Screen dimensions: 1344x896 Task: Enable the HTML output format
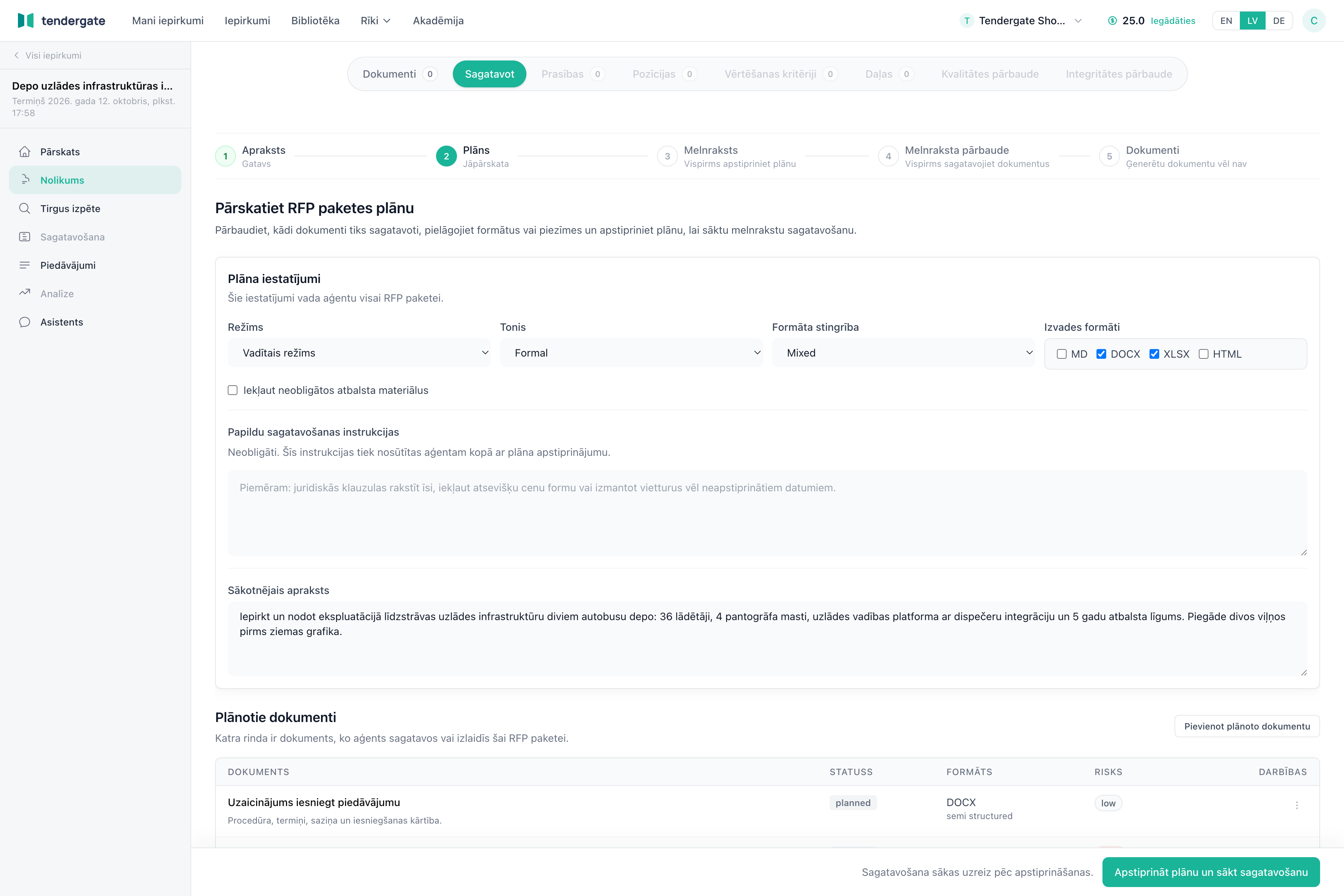coord(1203,354)
